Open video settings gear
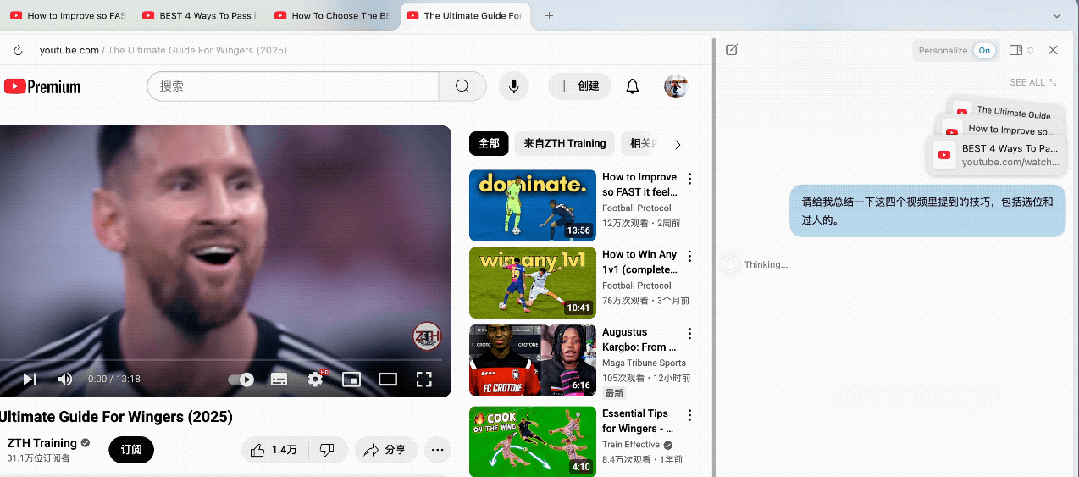 pyautogui.click(x=315, y=379)
